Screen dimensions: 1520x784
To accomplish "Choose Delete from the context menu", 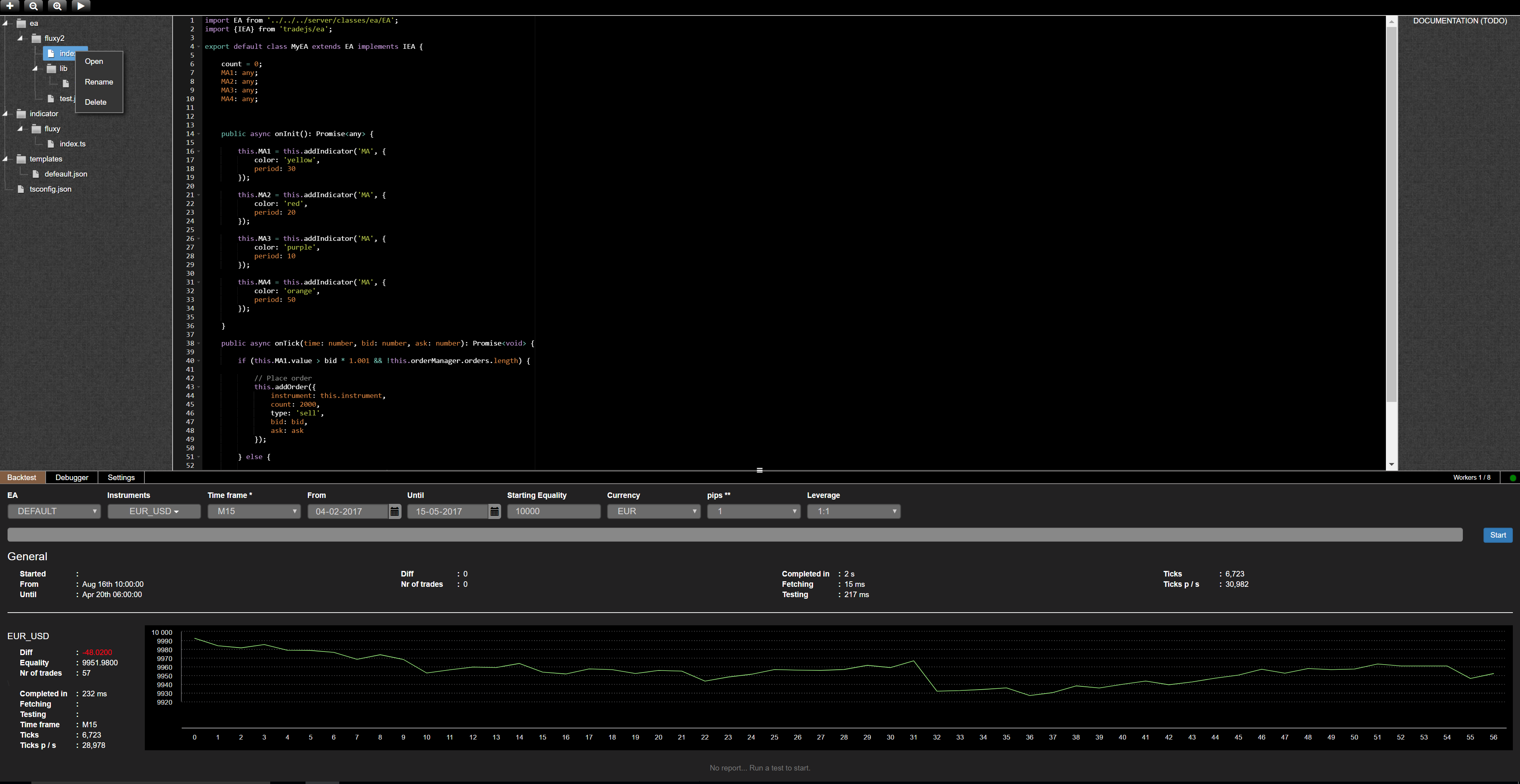I will point(96,102).
